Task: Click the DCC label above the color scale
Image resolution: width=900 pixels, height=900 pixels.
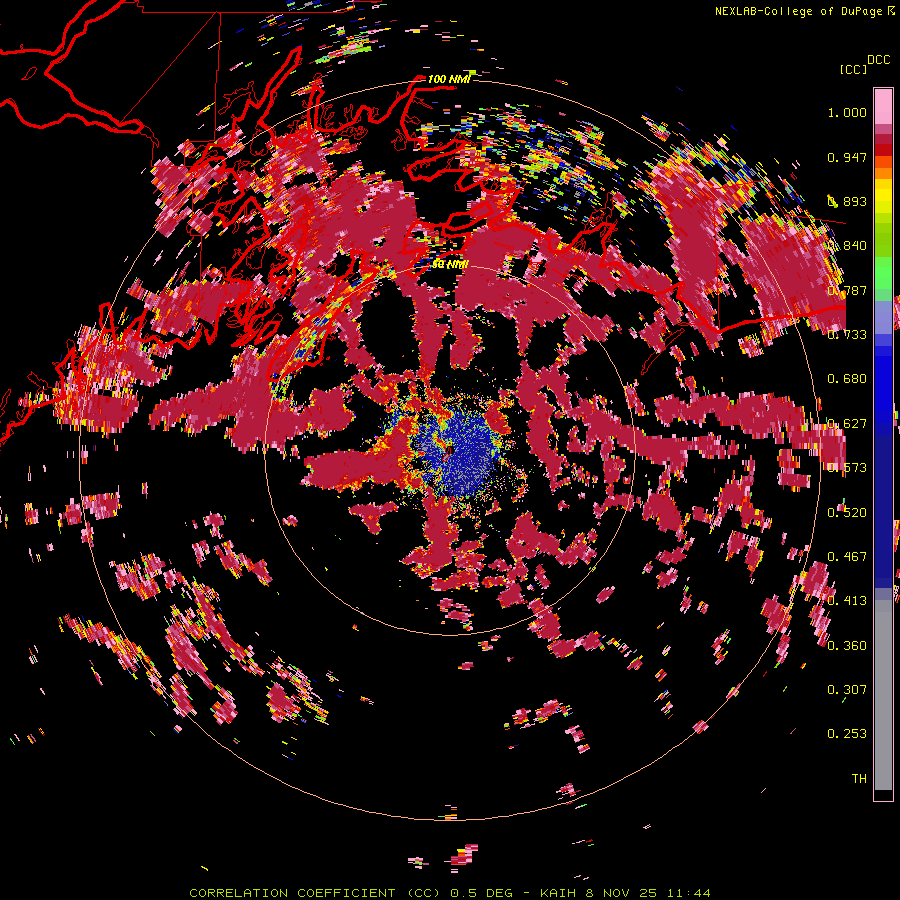Action: coord(878,60)
